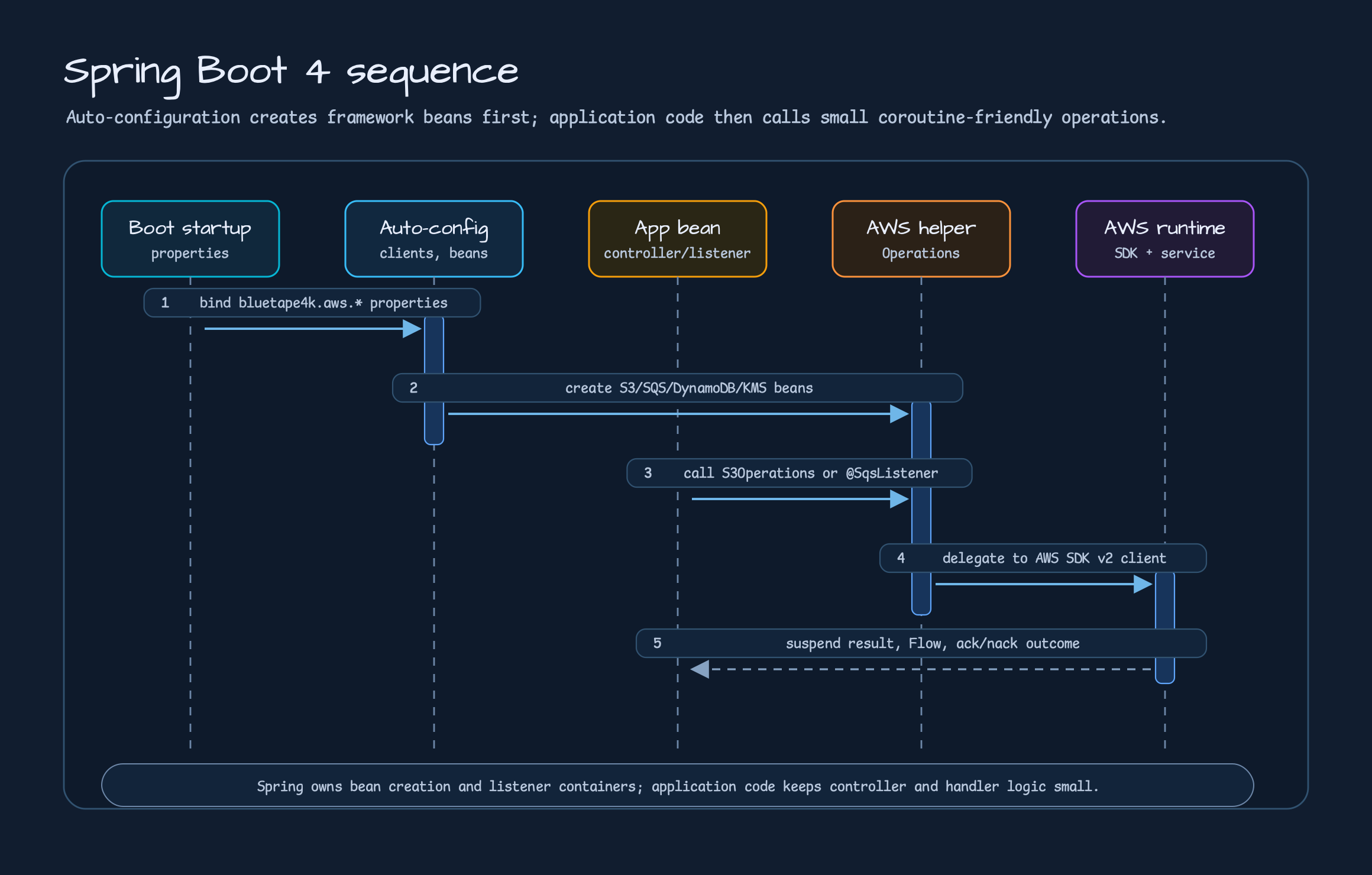Click the dashed return arrow of step 5
The image size is (1372, 875).
(x=921, y=669)
